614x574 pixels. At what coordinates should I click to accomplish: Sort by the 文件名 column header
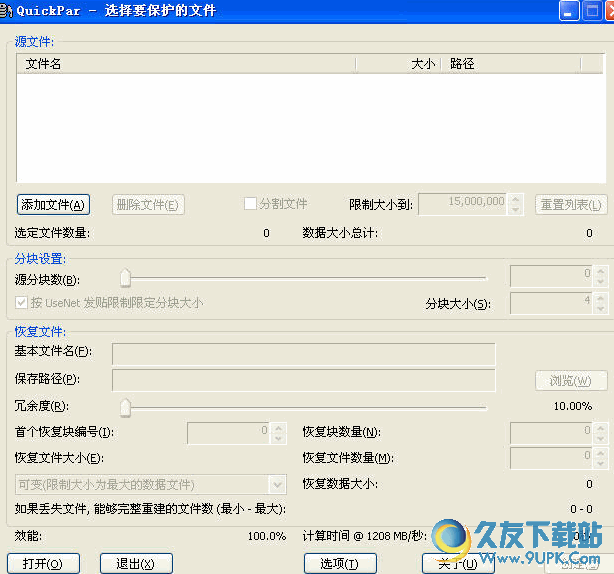(186, 64)
